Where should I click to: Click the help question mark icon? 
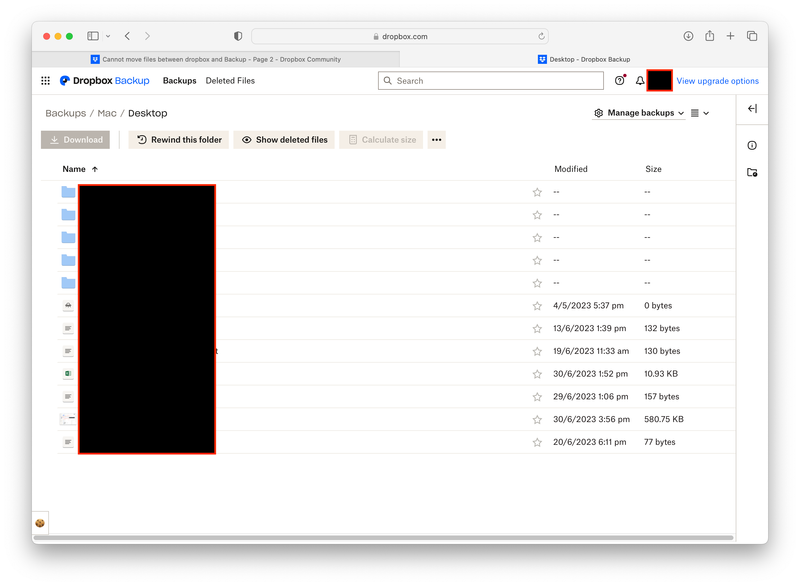pos(620,81)
